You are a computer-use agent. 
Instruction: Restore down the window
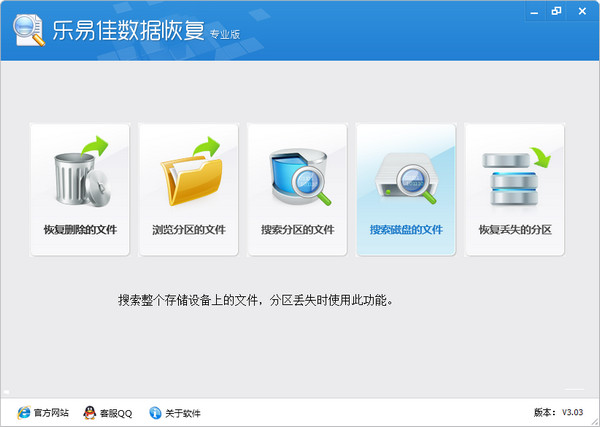pos(556,11)
